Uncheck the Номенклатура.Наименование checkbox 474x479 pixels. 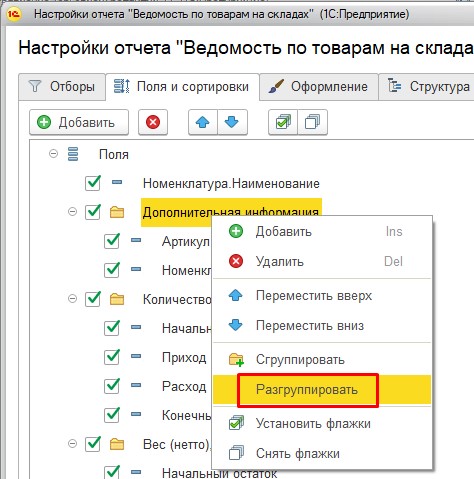93,183
